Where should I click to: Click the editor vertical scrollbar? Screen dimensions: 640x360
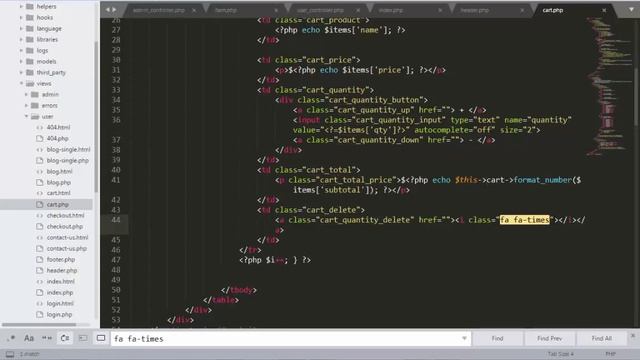coord(637,98)
